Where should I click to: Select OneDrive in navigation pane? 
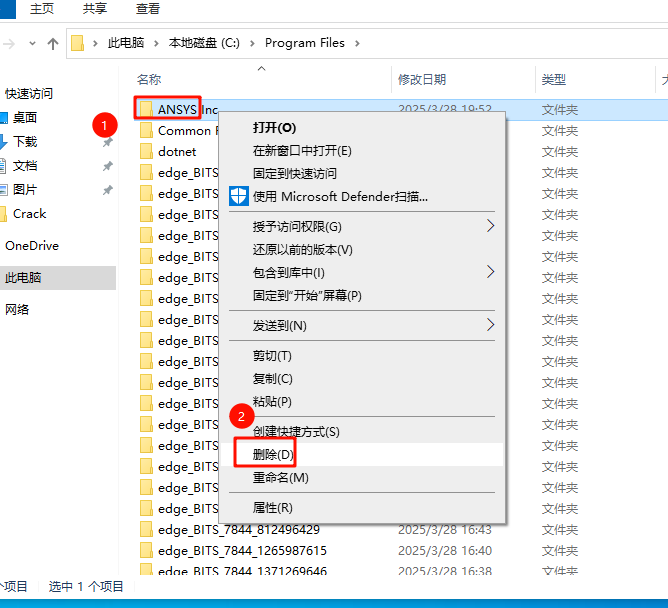click(x=32, y=246)
